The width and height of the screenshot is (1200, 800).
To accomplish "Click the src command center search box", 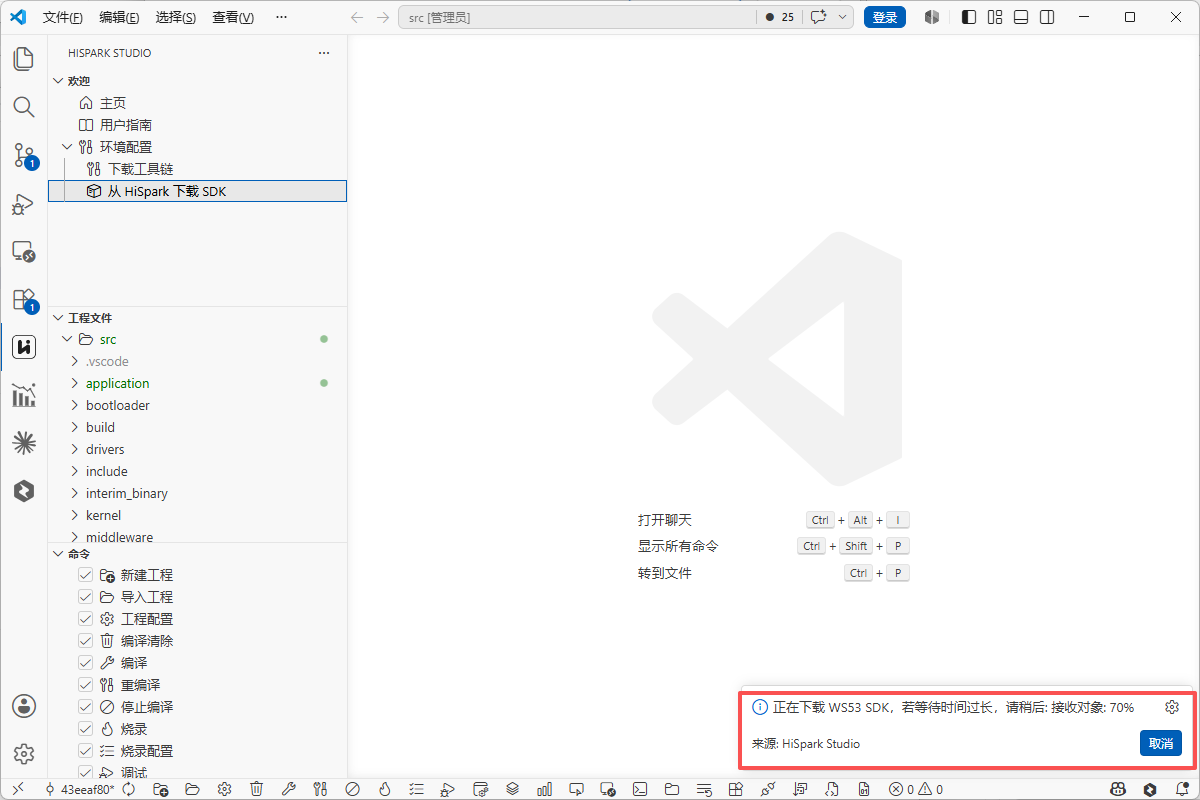I will click(x=577, y=17).
